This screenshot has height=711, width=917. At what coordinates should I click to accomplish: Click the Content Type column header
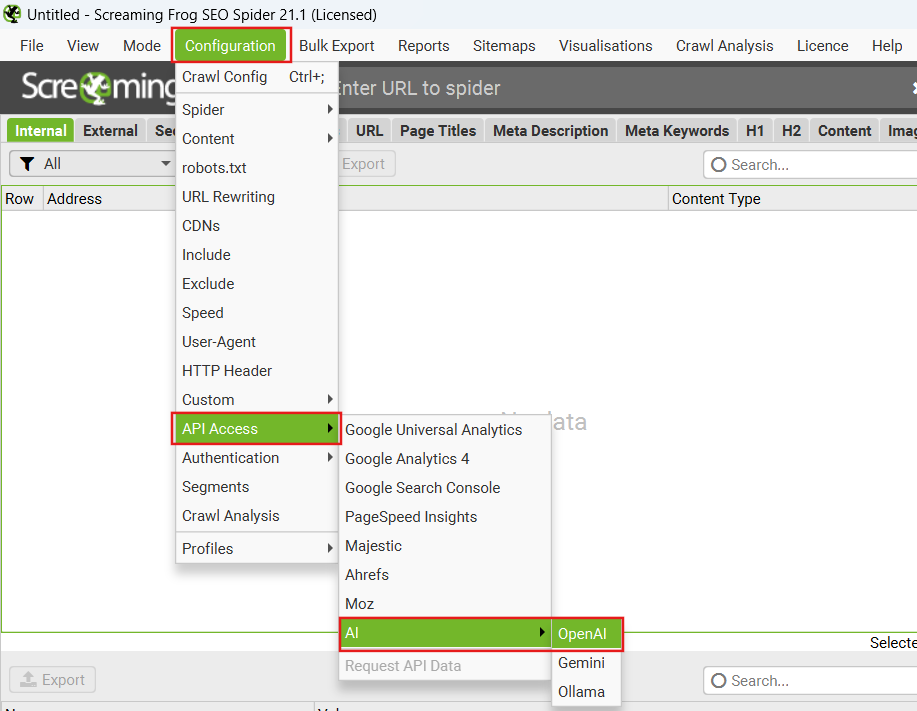point(792,199)
